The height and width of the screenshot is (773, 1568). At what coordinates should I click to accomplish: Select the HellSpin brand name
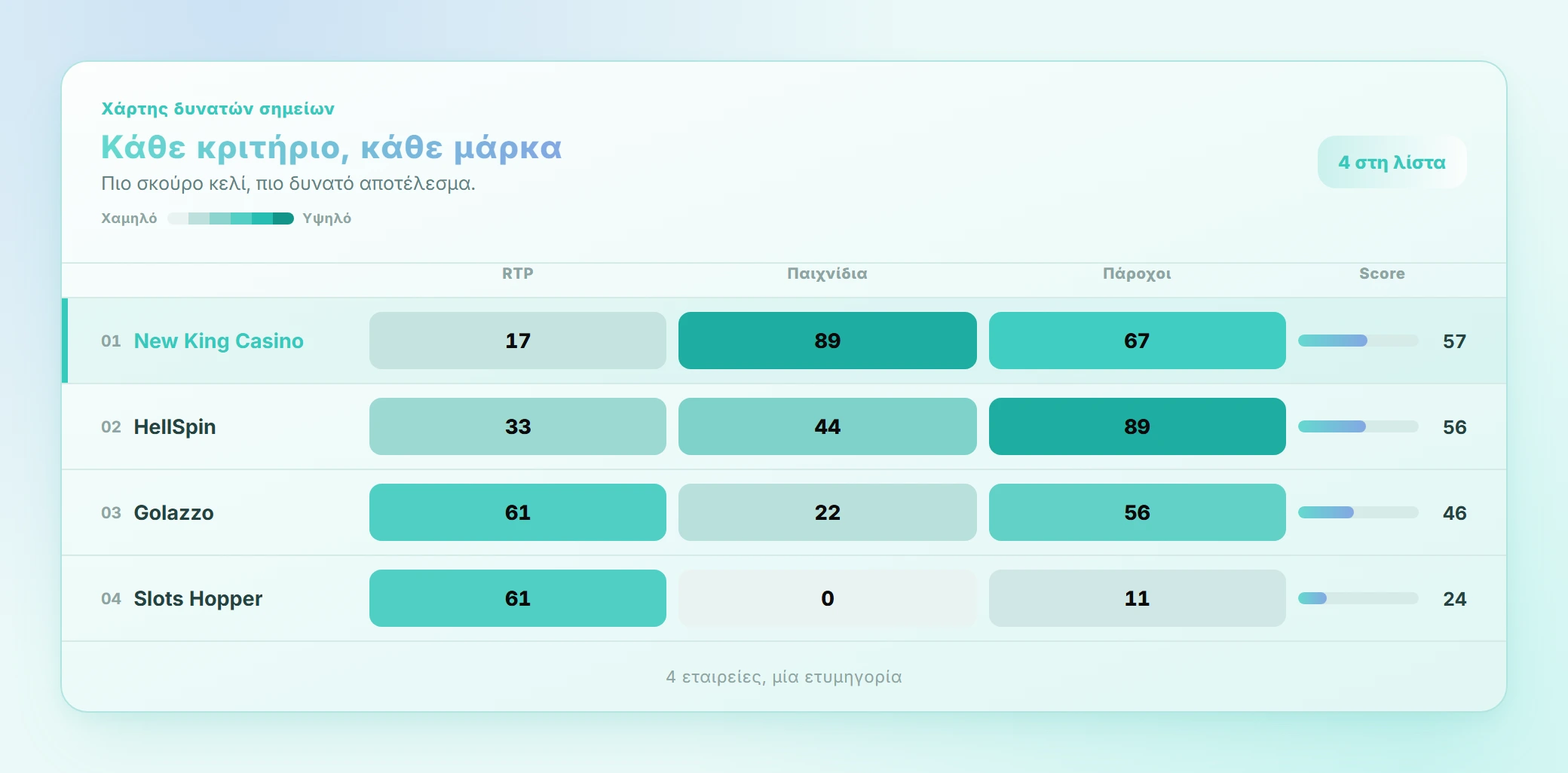coord(175,426)
